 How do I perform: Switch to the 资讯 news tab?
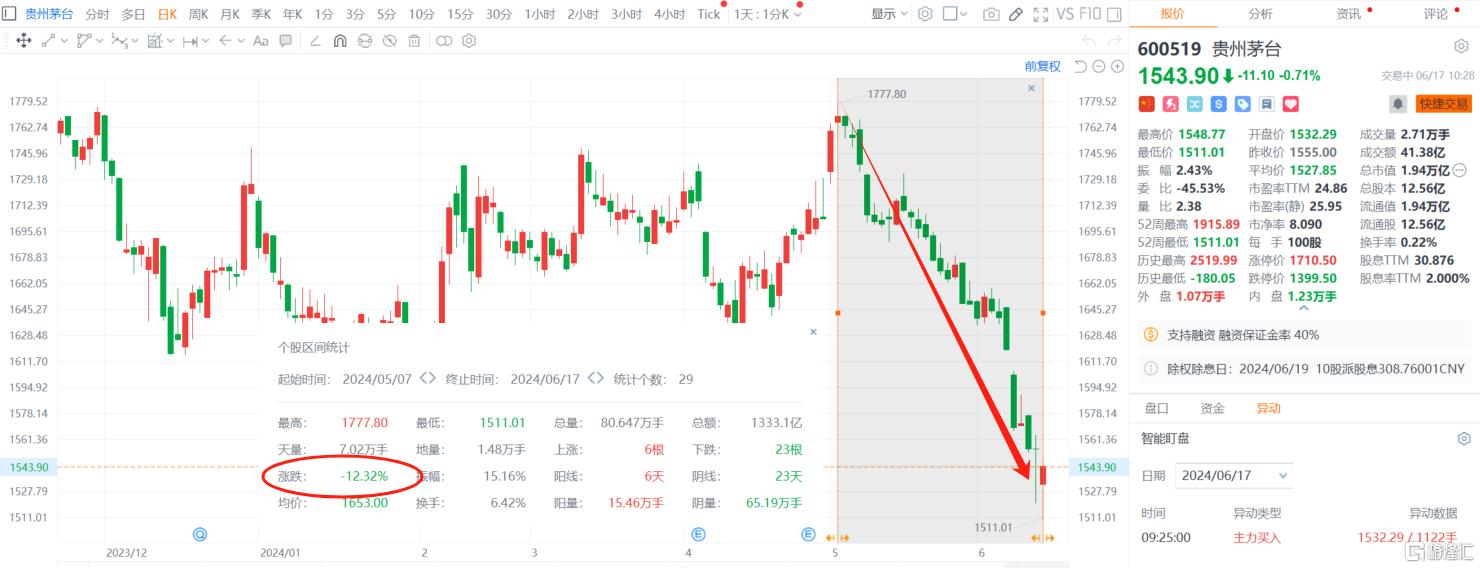1348,14
